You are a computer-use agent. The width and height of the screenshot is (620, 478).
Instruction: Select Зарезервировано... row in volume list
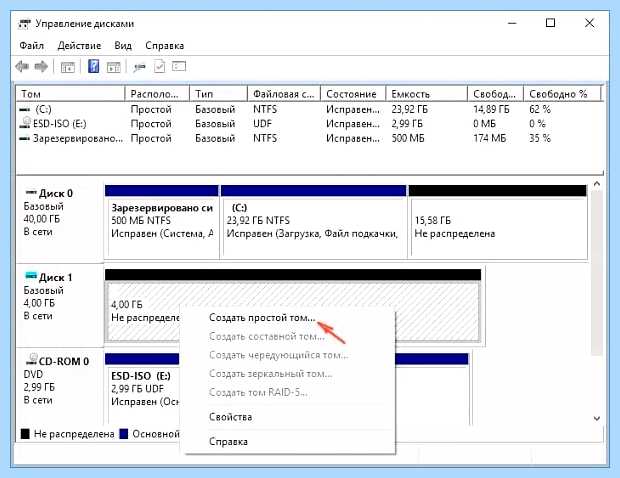310,138
